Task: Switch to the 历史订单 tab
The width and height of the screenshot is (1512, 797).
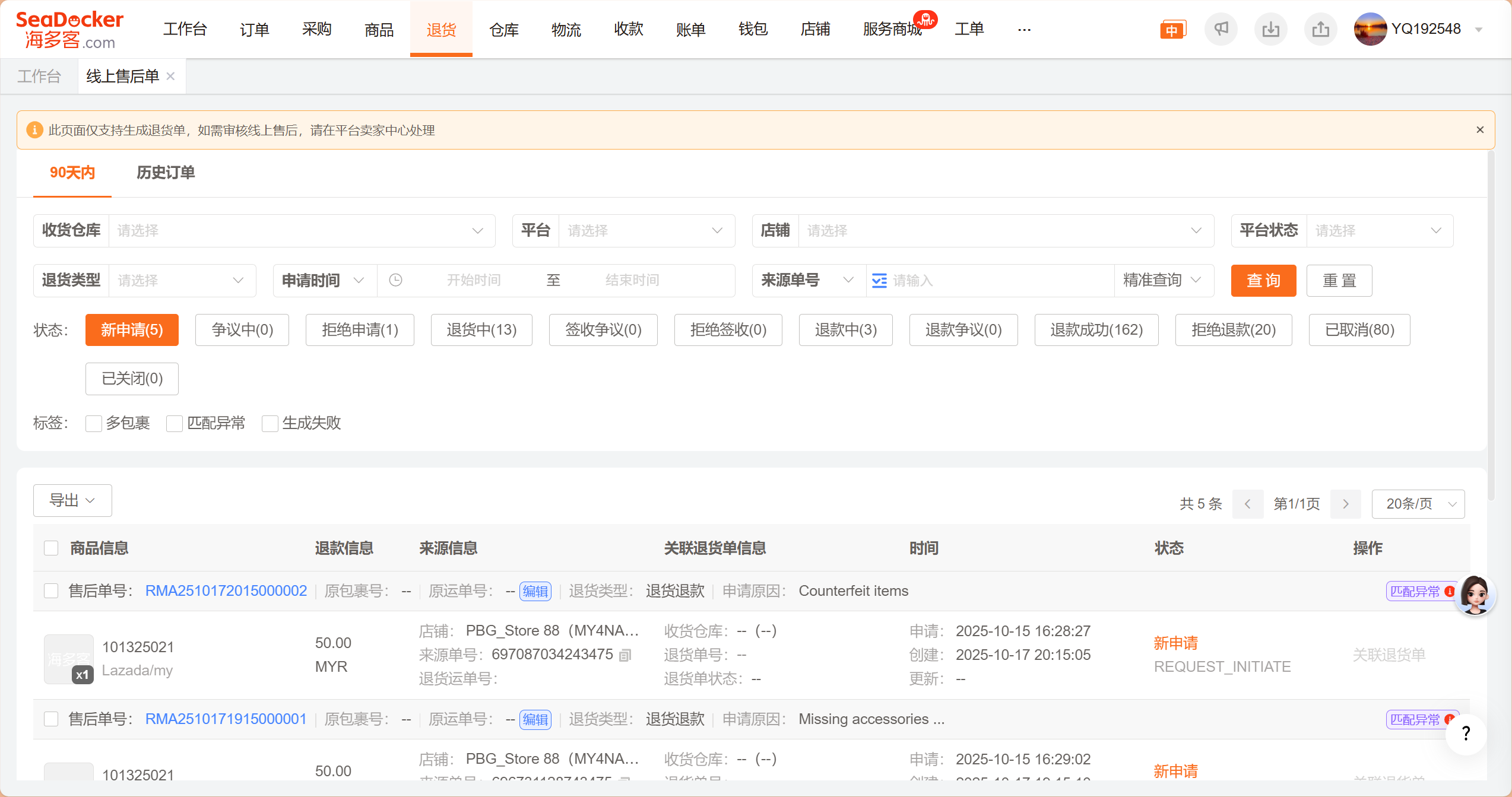Action: [x=166, y=173]
